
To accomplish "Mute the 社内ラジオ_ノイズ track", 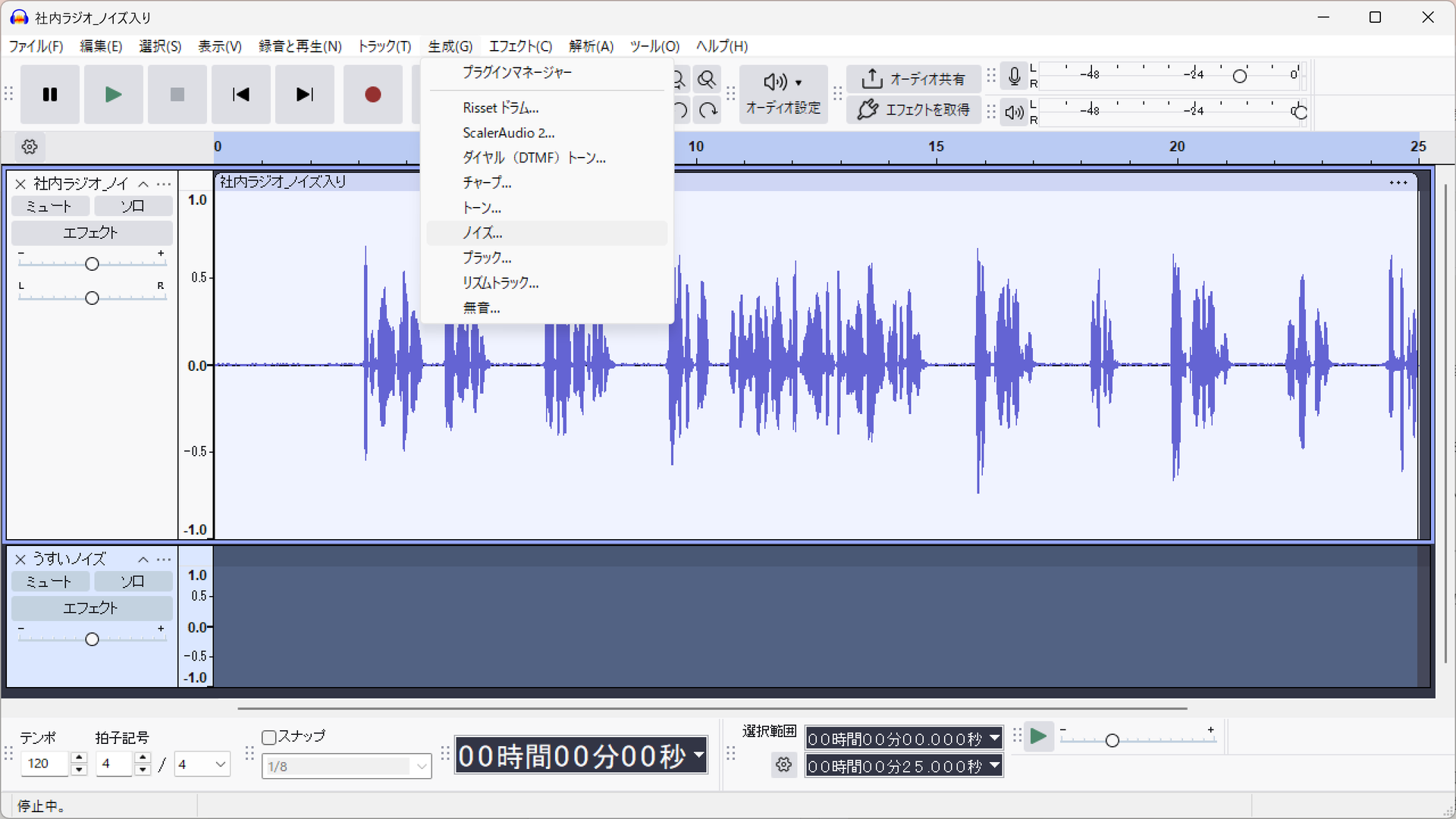I will (x=49, y=206).
